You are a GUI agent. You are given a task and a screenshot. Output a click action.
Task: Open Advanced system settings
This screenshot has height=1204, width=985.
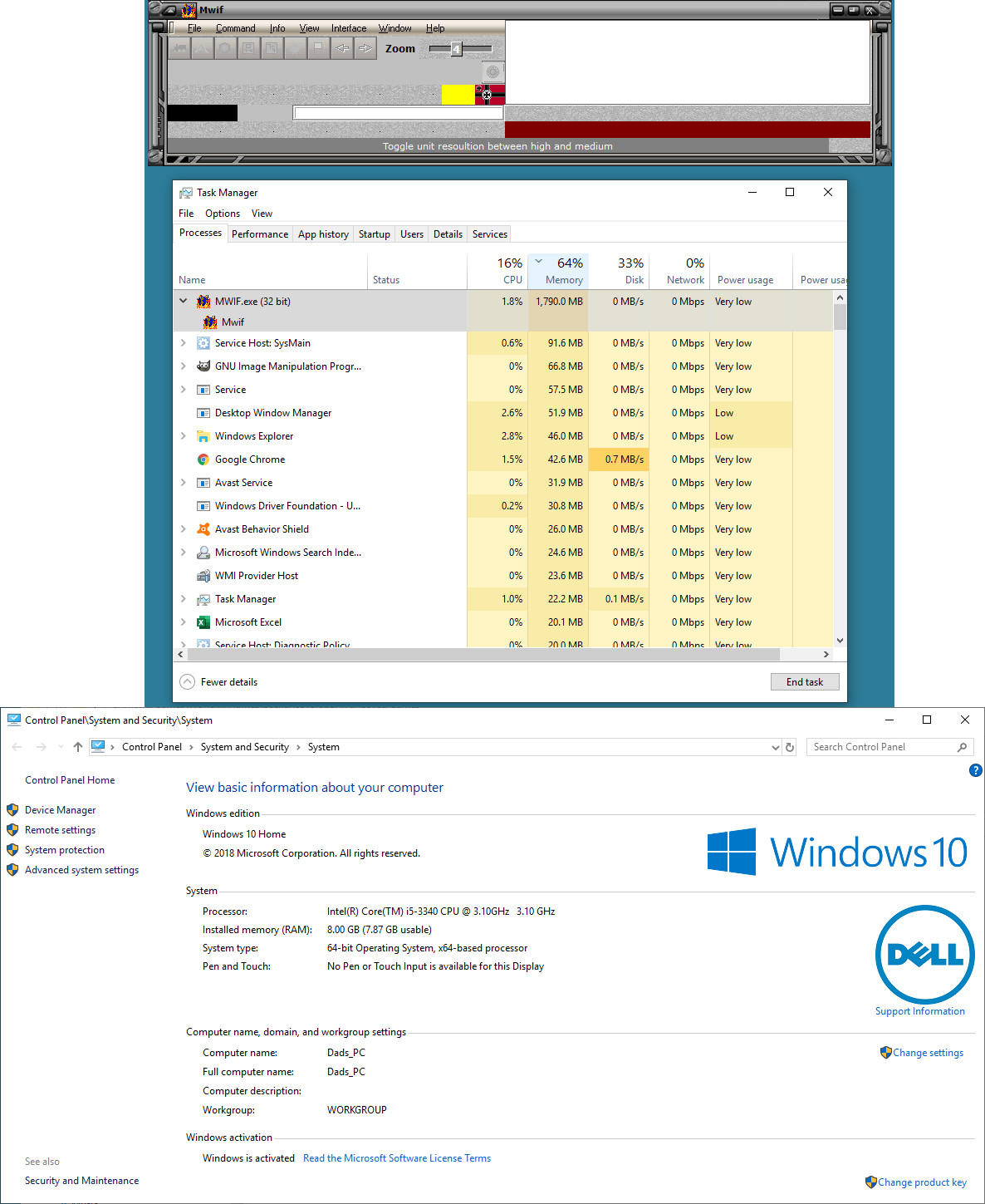81,870
